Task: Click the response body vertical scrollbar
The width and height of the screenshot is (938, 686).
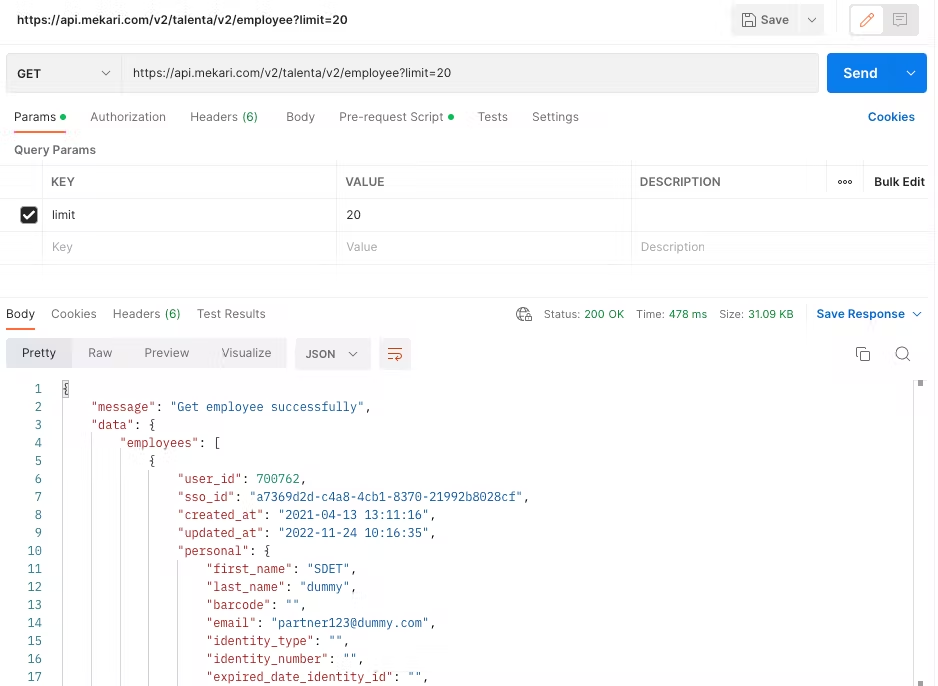Action: [920, 532]
